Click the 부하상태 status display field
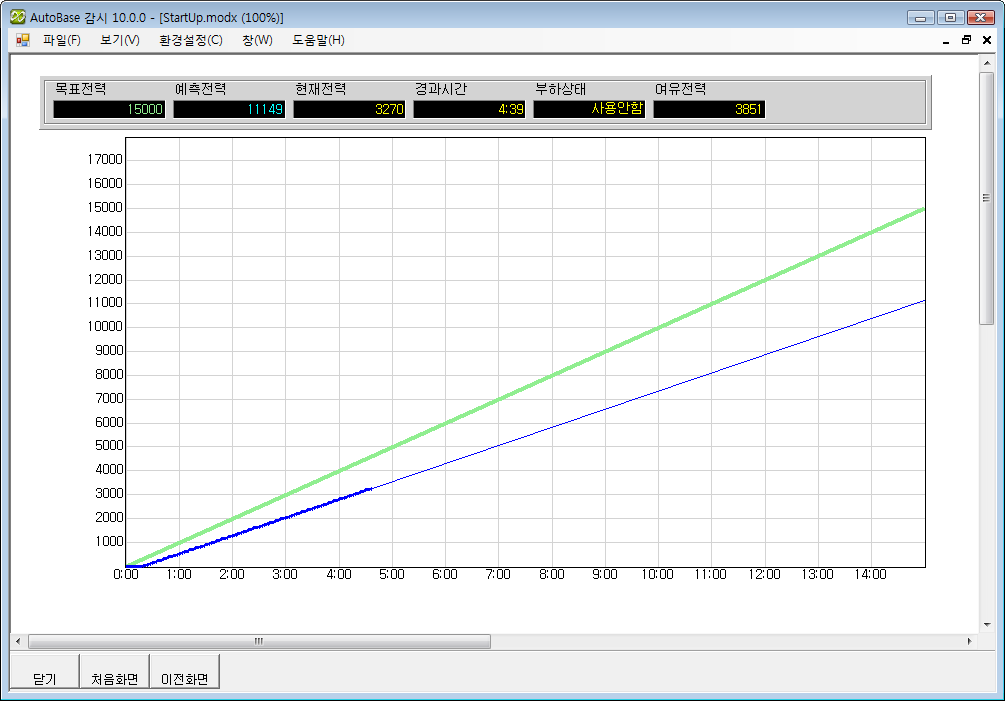 pyautogui.click(x=589, y=109)
